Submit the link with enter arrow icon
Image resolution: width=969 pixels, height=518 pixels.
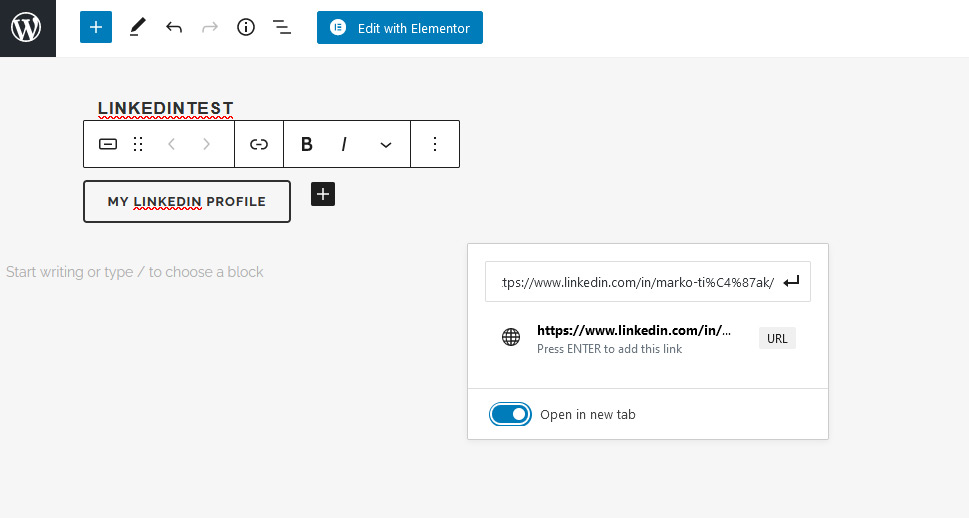[791, 282]
